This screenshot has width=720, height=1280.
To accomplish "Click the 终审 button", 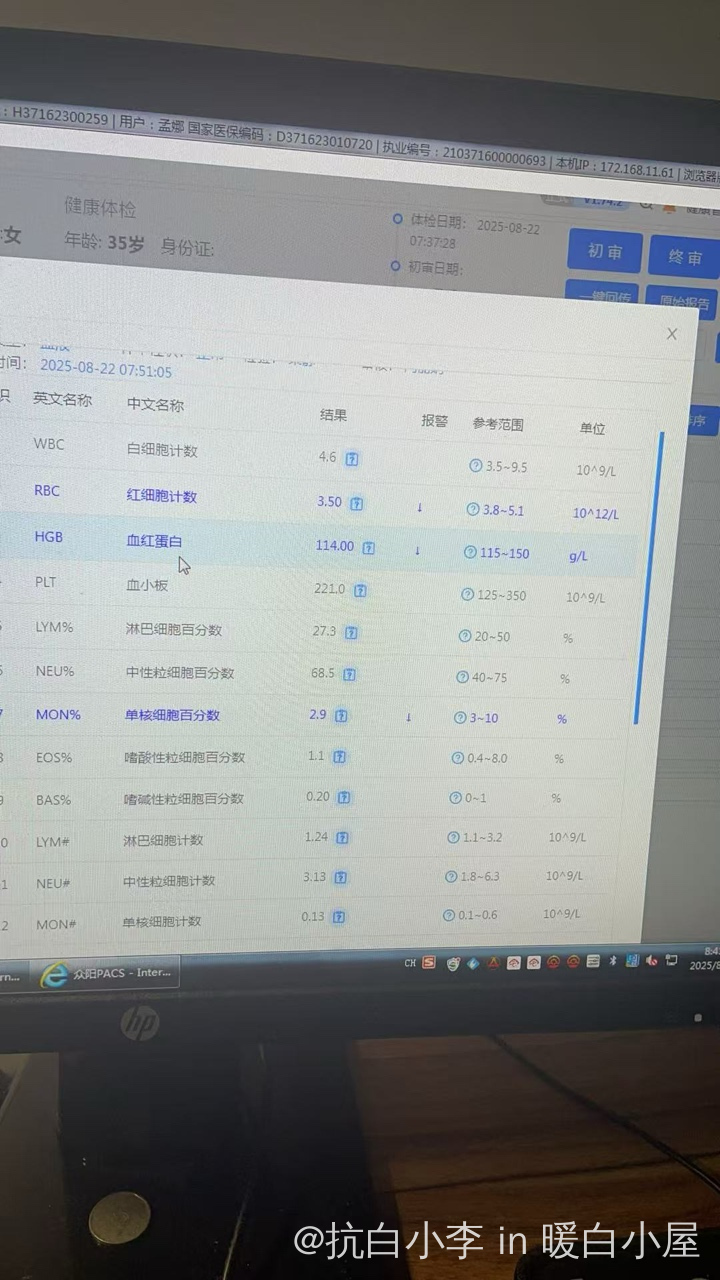I will click(685, 257).
